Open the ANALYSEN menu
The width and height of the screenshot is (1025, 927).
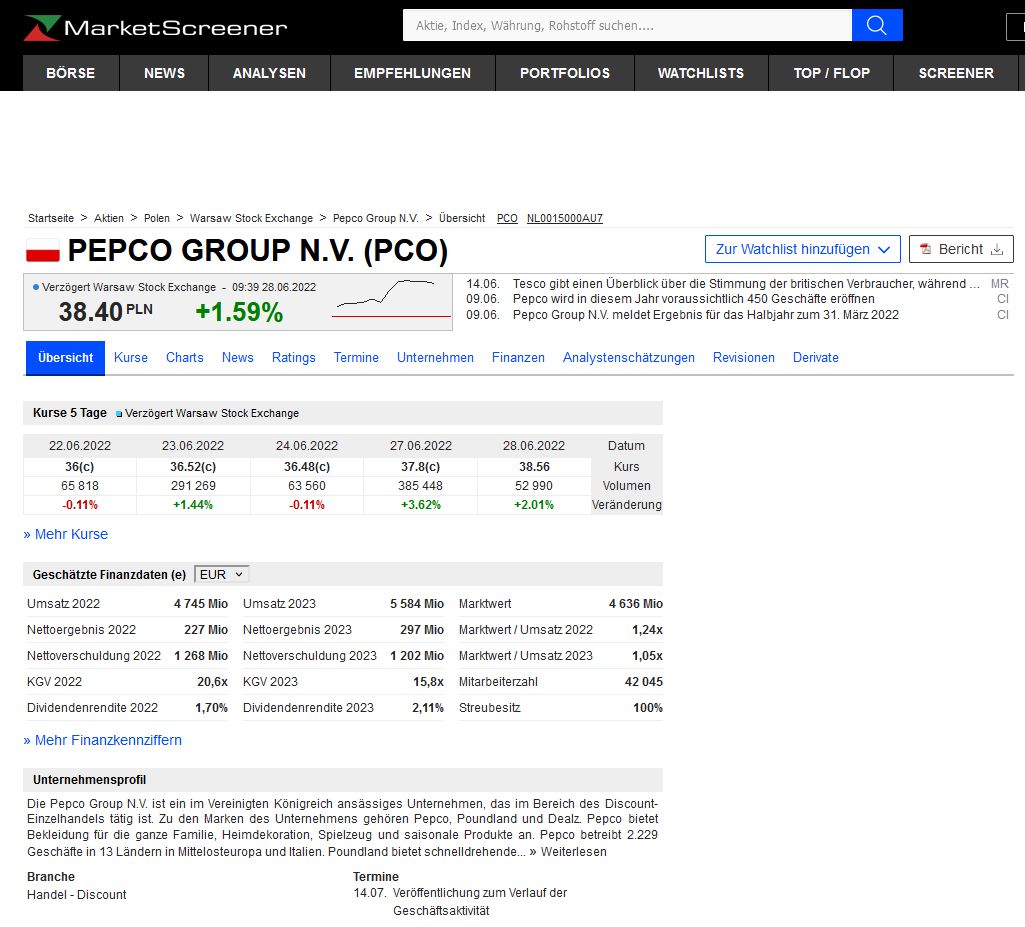tap(269, 73)
